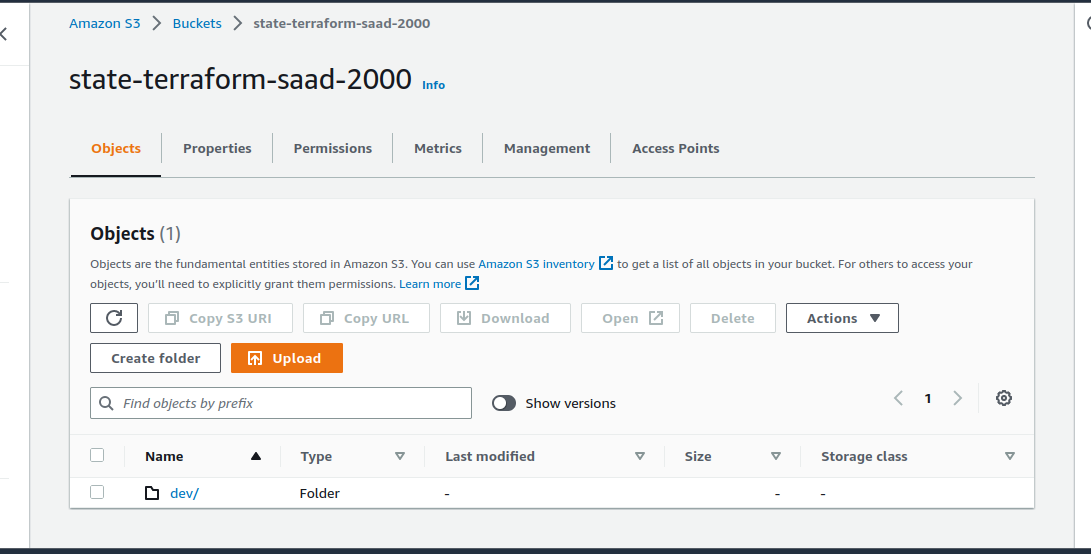Click the dev/ folder icon
The image size is (1091, 554).
(x=152, y=493)
